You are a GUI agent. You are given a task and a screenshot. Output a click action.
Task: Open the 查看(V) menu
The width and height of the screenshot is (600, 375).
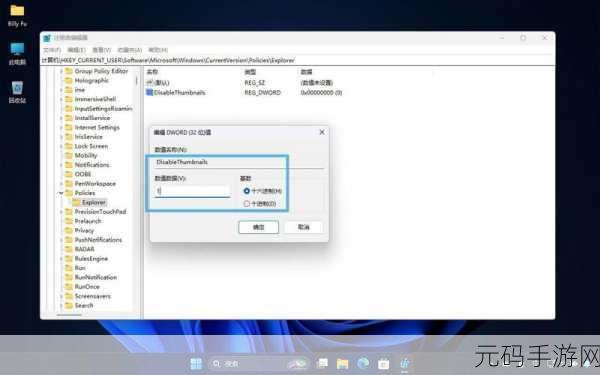[101, 50]
